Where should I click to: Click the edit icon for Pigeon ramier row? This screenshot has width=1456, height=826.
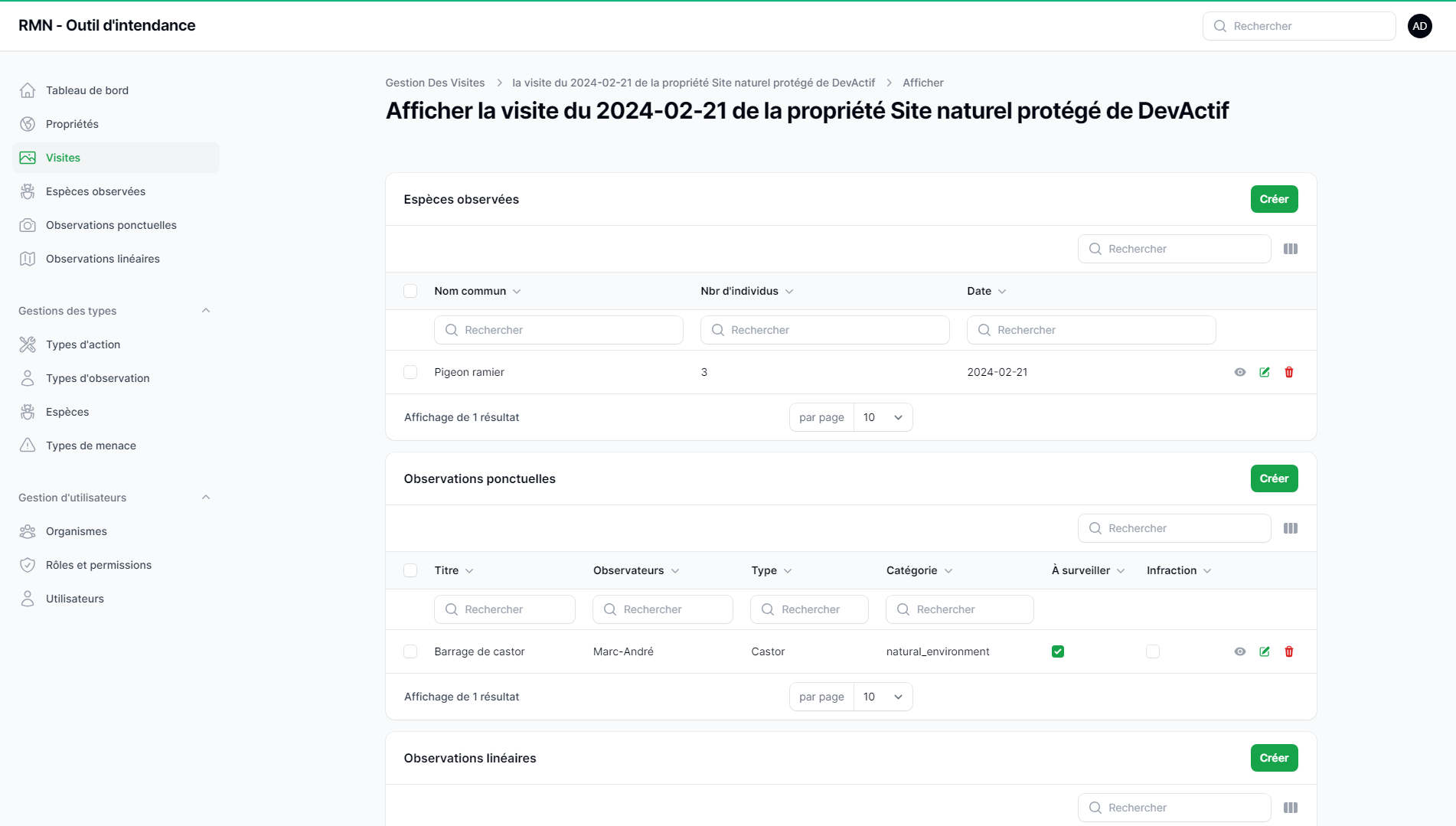click(1265, 372)
